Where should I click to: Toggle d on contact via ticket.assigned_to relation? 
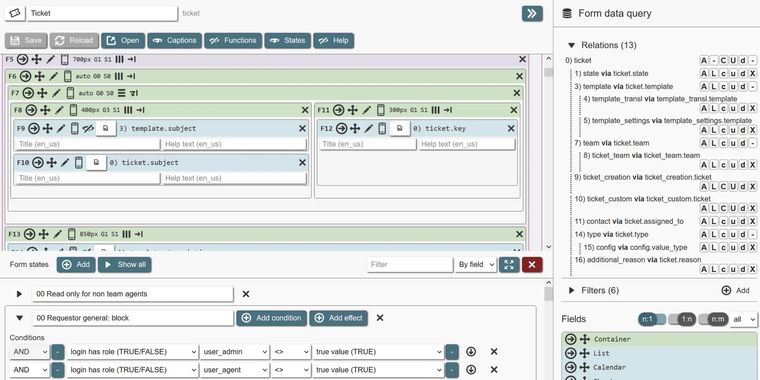pyautogui.click(x=743, y=221)
